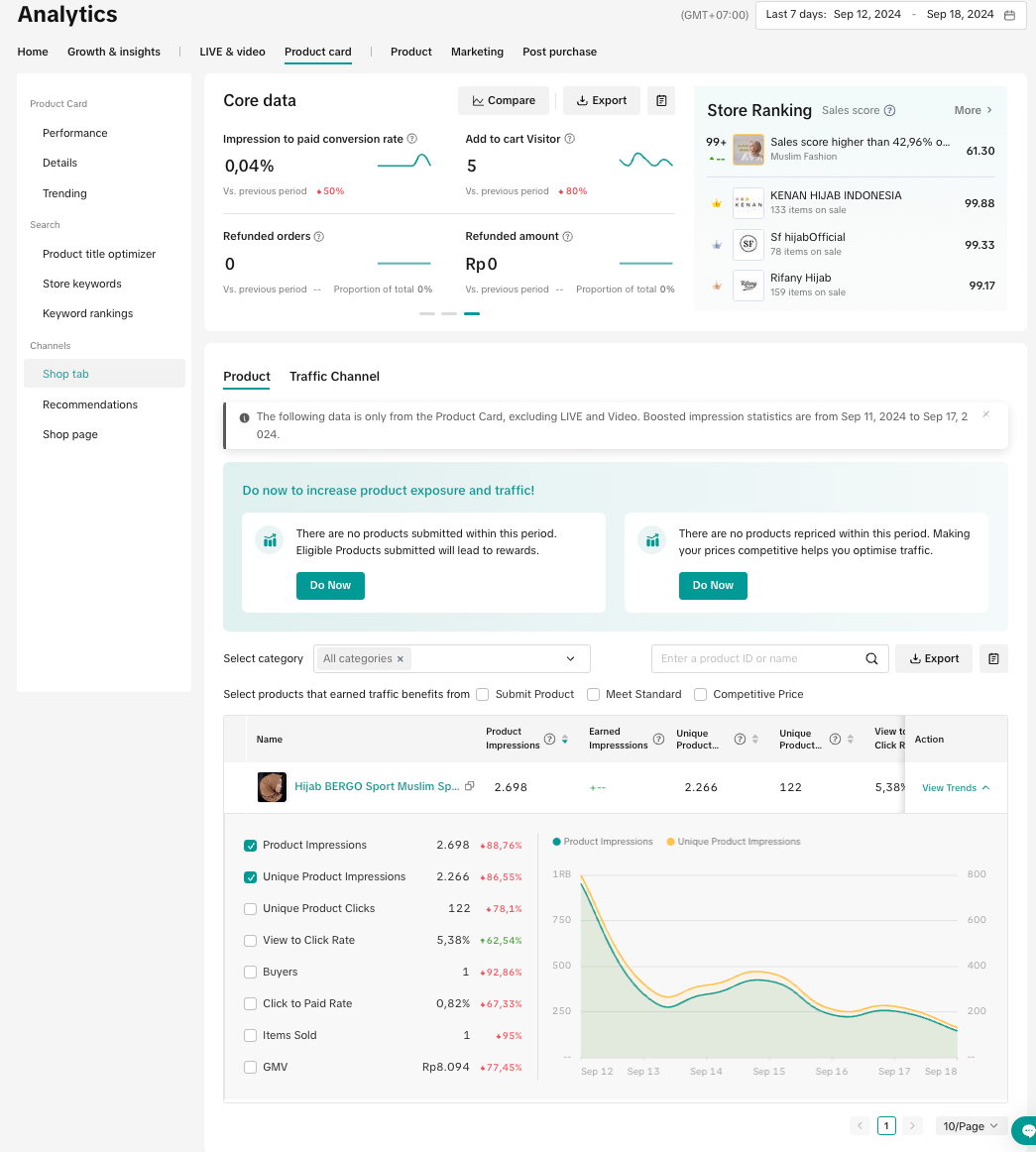1036x1152 pixels.
Task: Click the Product Impressions legend color dot
Action: click(x=556, y=842)
